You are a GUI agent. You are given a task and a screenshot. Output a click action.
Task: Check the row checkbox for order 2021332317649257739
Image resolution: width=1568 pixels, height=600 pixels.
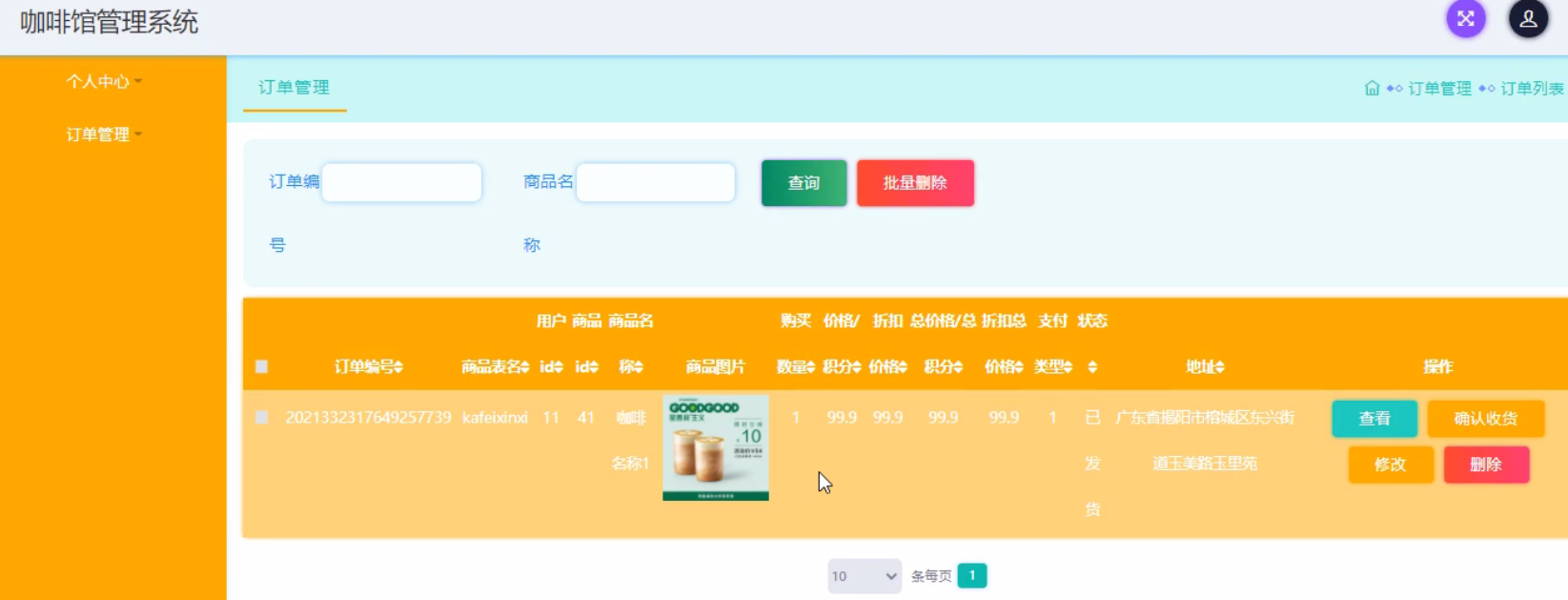[262, 417]
